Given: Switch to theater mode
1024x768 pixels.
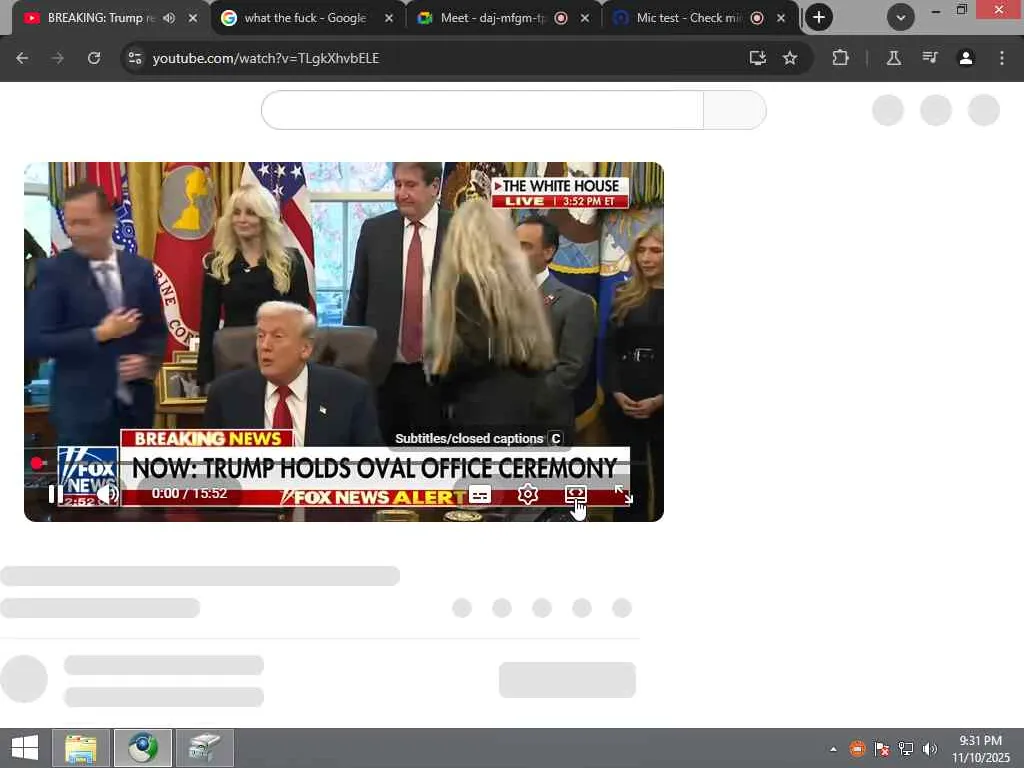Looking at the screenshot, I should tap(575, 494).
